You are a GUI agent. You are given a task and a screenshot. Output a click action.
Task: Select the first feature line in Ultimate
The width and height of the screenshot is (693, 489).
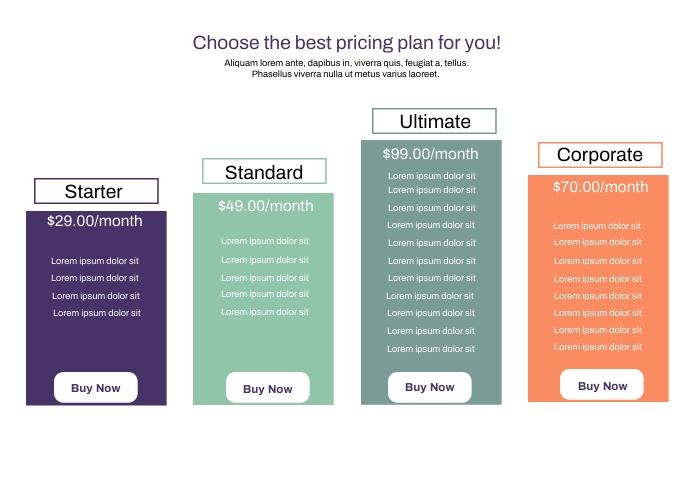(x=431, y=176)
